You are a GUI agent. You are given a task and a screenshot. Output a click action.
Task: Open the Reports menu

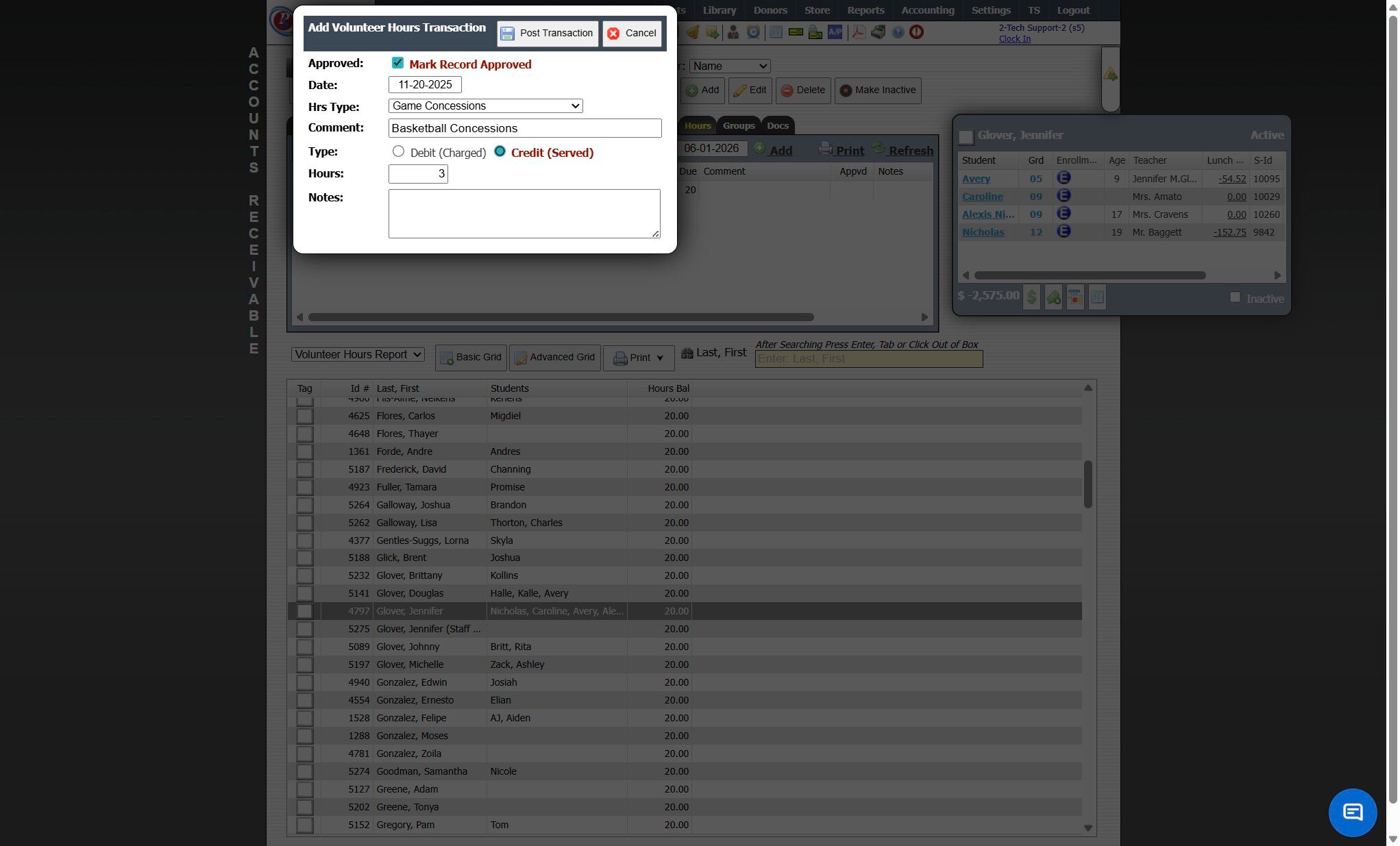pyautogui.click(x=865, y=10)
